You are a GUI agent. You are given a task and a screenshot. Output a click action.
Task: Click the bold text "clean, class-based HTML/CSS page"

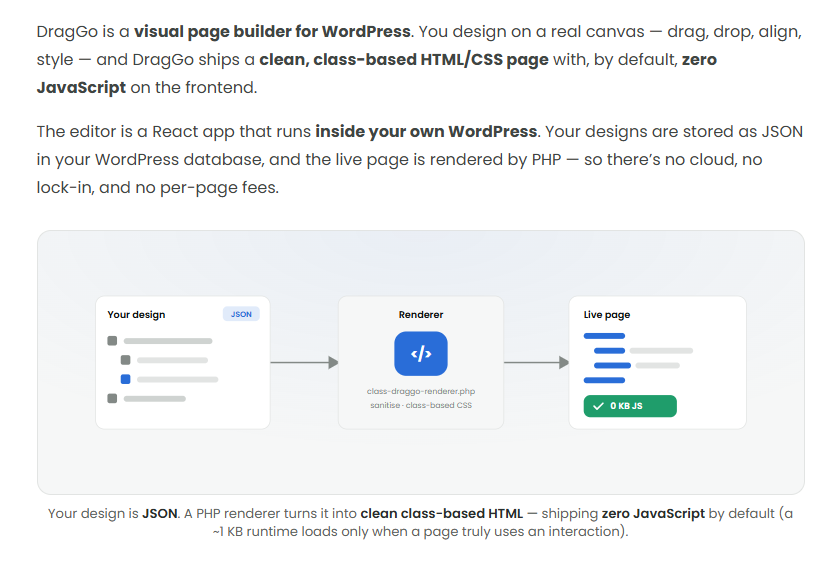403,60
